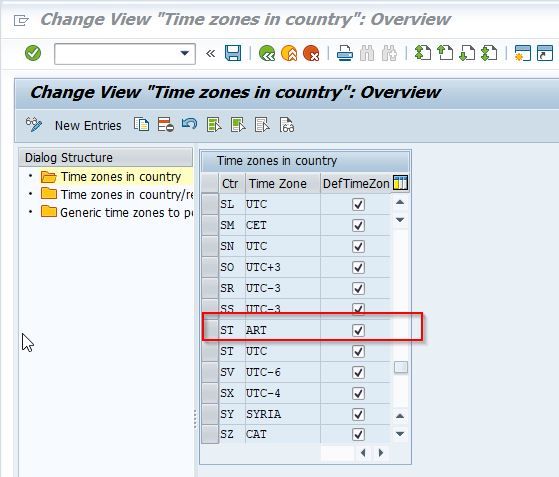The height and width of the screenshot is (477, 559).
Task: Toggle DefTimeZon checkbox for SM row
Action: pyautogui.click(x=358, y=225)
